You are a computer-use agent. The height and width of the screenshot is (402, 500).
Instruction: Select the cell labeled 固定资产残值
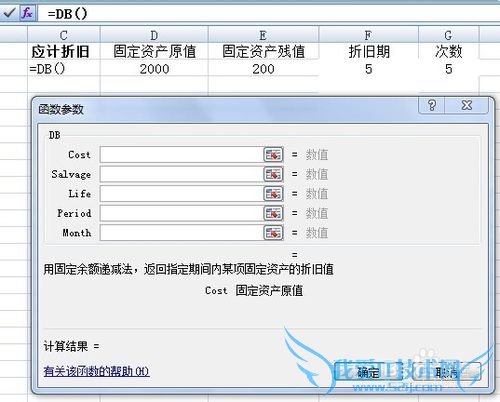[263, 52]
